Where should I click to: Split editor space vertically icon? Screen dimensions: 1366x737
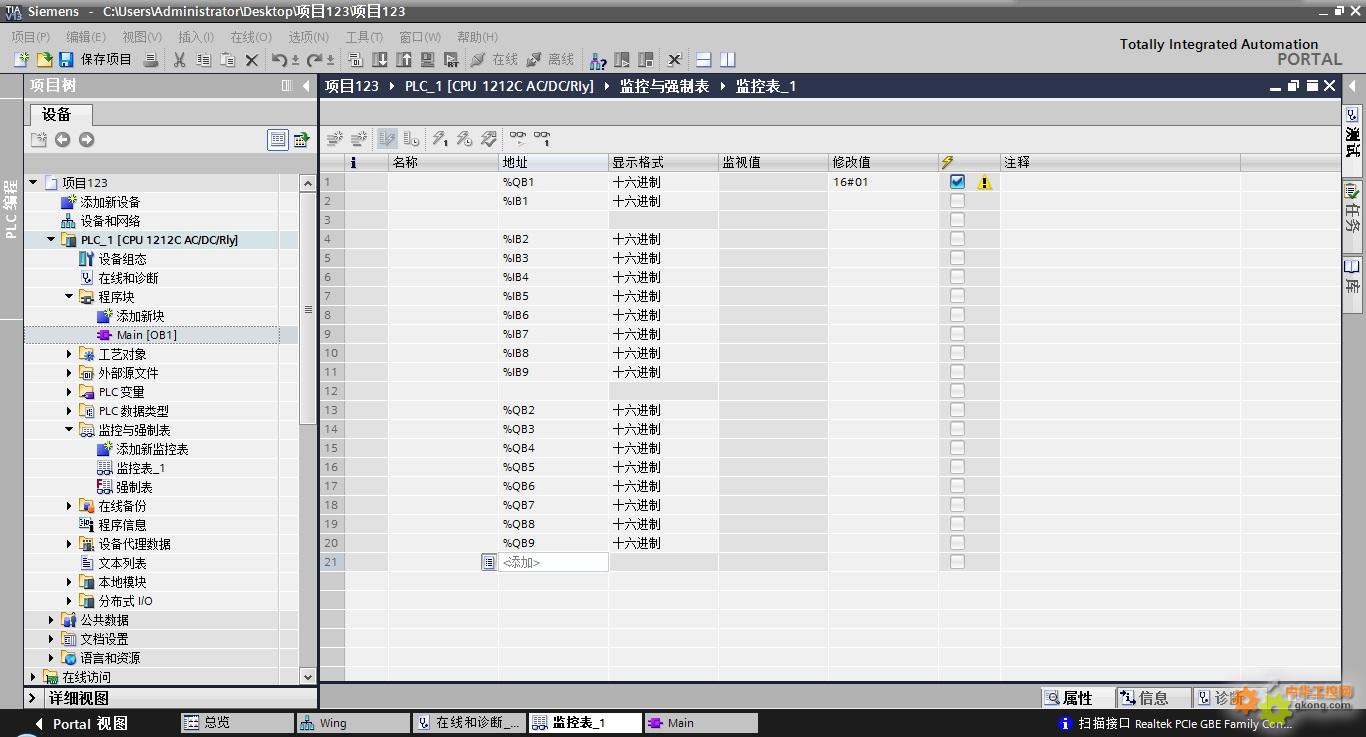tap(728, 60)
